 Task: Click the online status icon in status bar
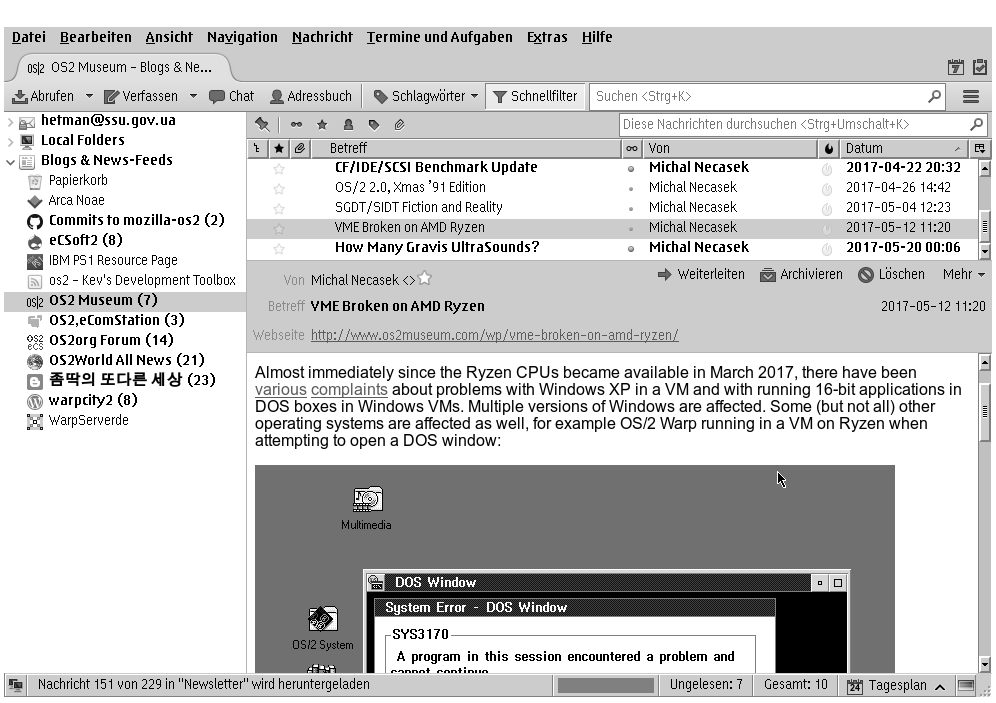[16, 685]
